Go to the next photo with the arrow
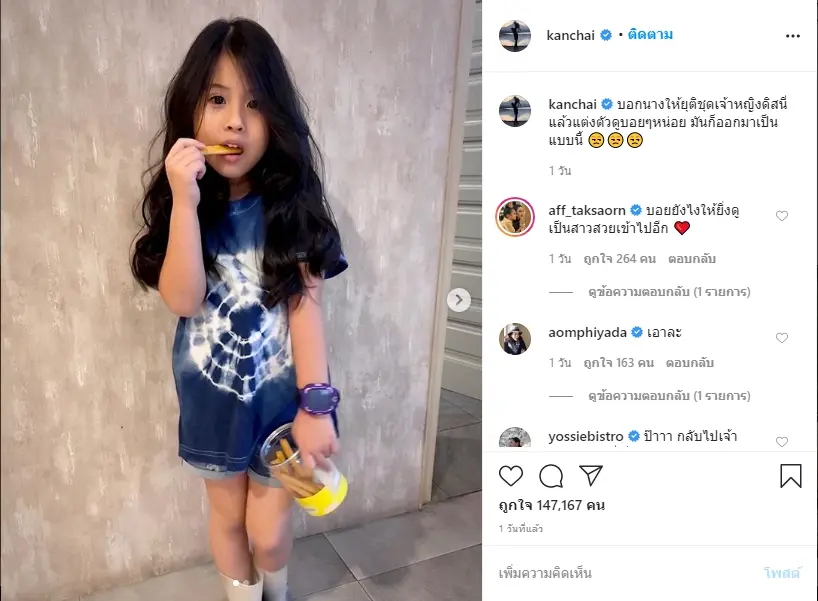The image size is (818, 601). [x=459, y=300]
